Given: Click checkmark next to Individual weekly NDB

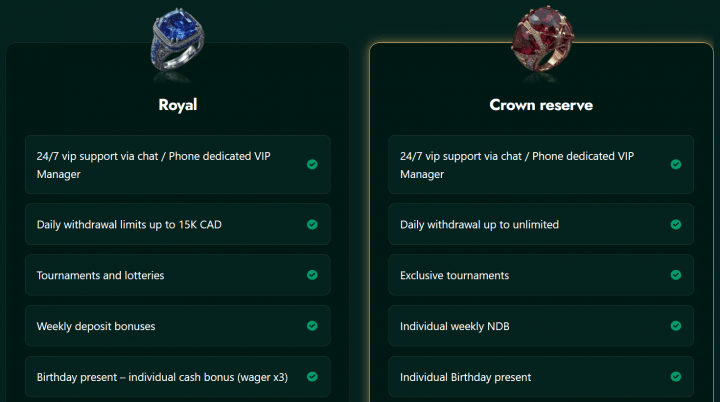Looking at the screenshot, I should click(676, 326).
